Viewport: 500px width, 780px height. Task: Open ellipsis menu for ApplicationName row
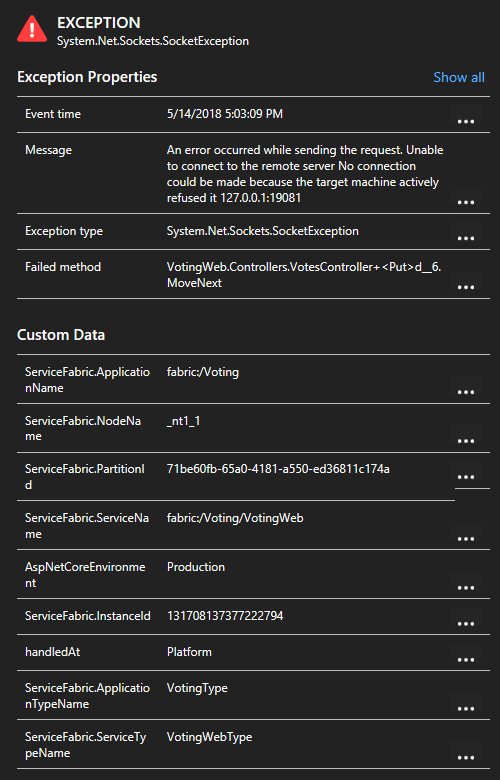[466, 392]
